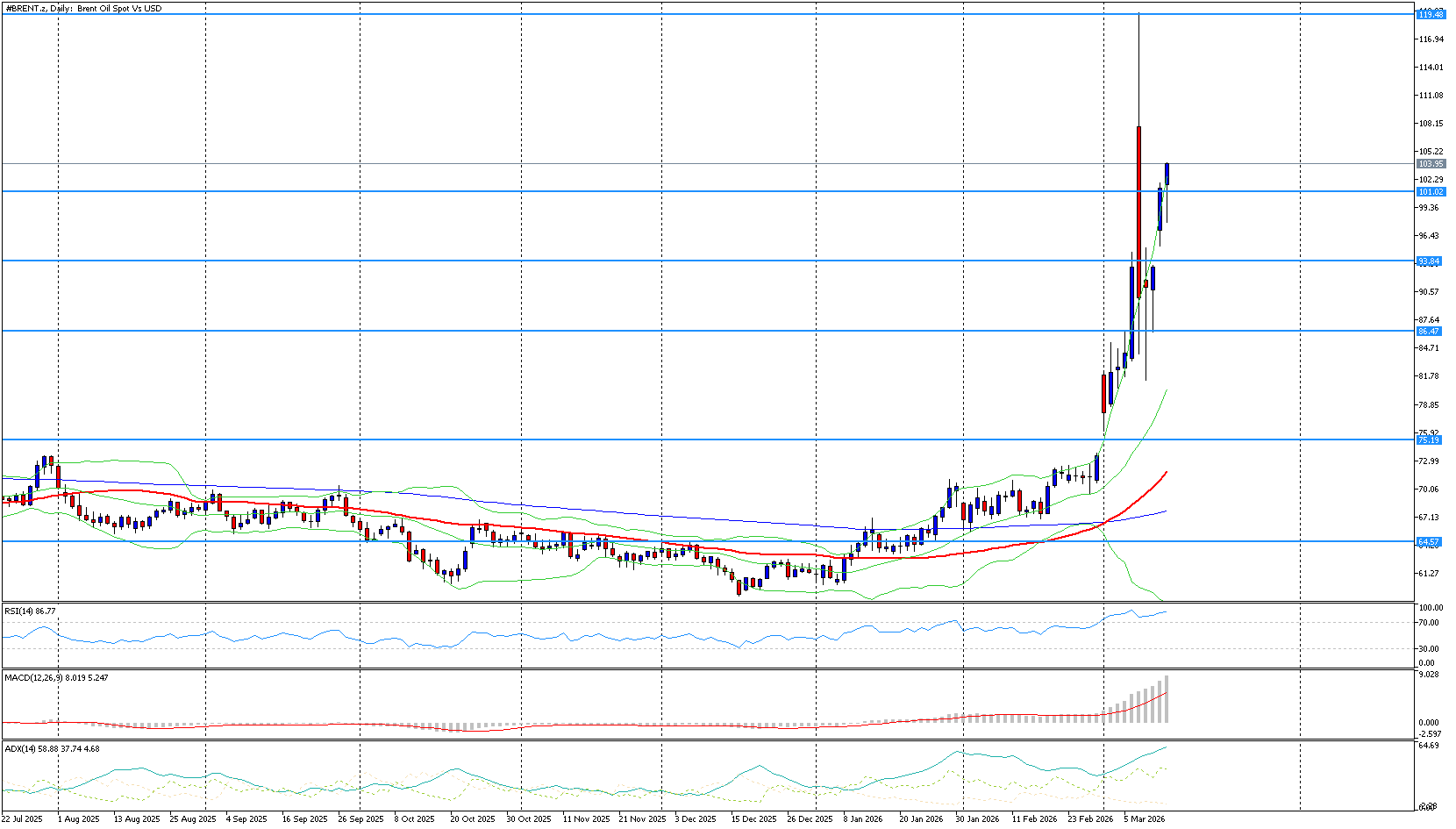1456x829 pixels.
Task: Click the #BRENT.z Daily chart title
Action: tap(83, 9)
